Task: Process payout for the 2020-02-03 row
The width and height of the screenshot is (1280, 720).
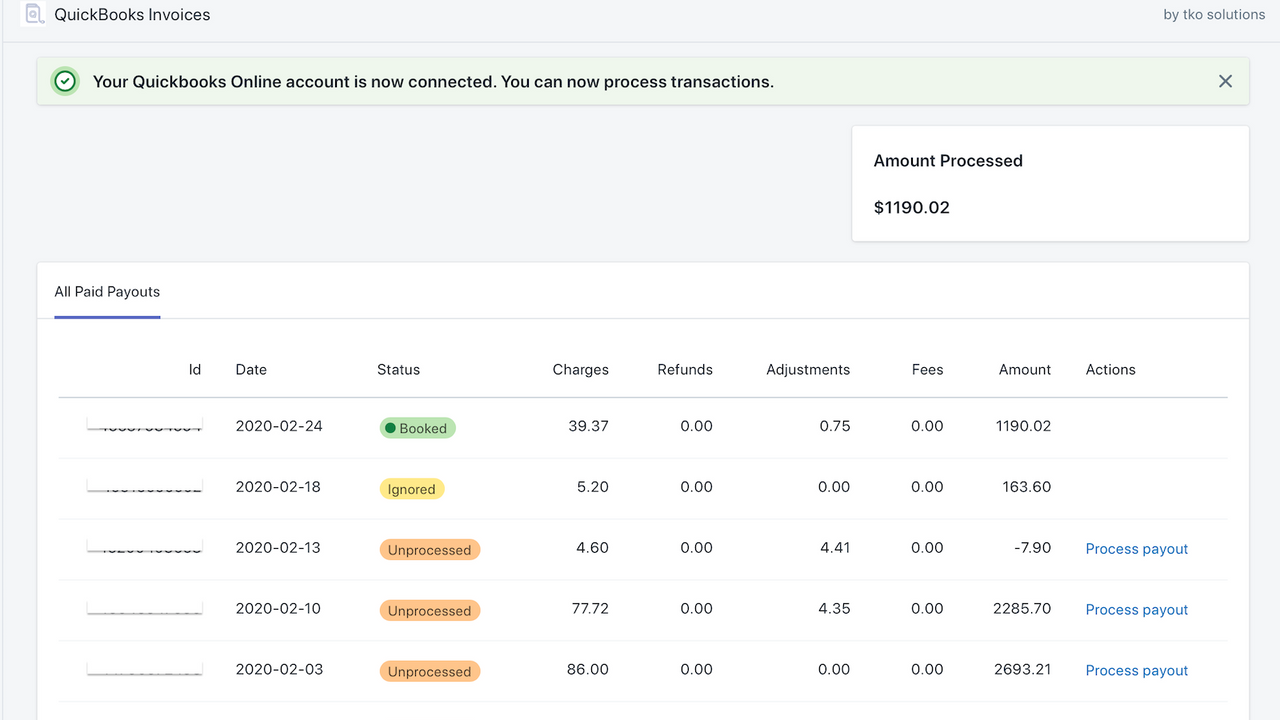Action: pyautogui.click(x=1136, y=670)
